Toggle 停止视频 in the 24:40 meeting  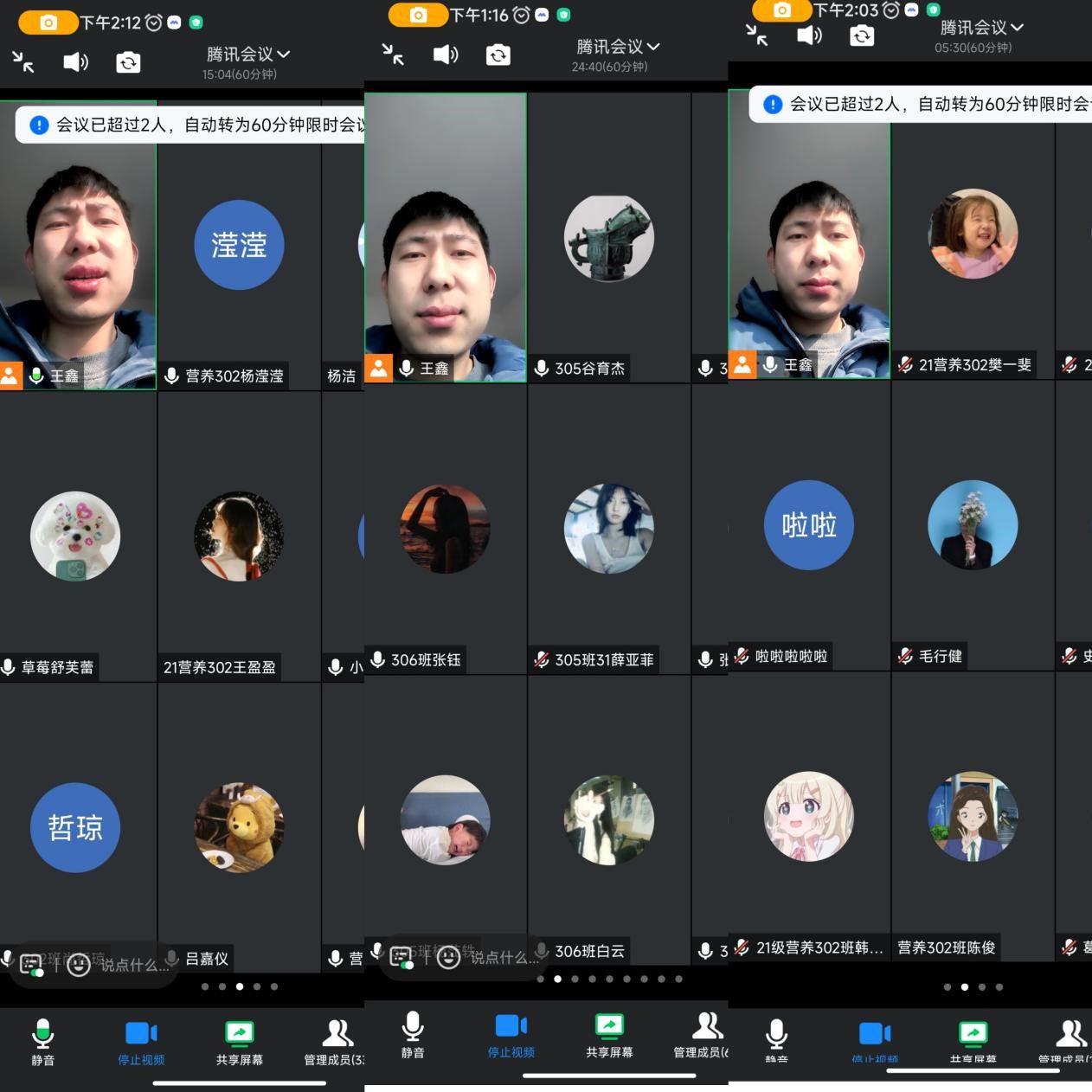pyautogui.click(x=511, y=1035)
